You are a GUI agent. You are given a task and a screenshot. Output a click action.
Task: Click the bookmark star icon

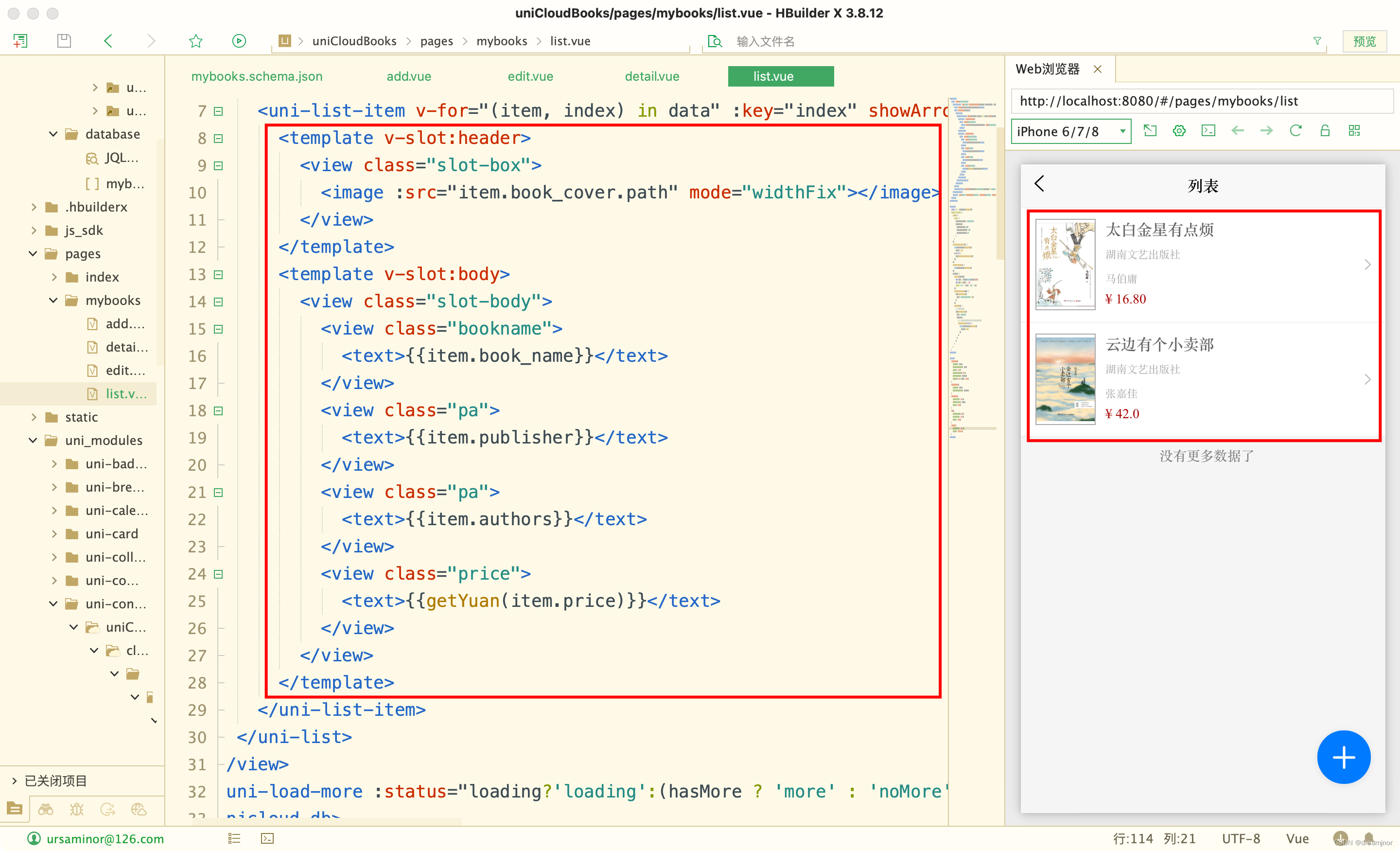pyautogui.click(x=195, y=41)
